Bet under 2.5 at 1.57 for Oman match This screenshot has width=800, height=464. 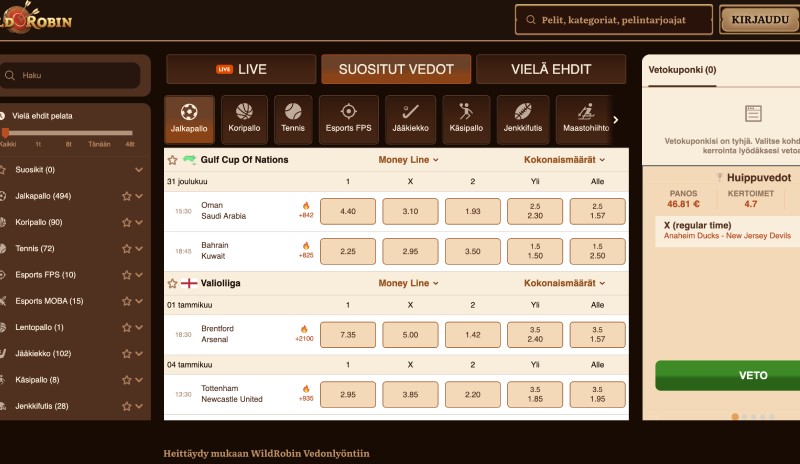click(x=597, y=211)
